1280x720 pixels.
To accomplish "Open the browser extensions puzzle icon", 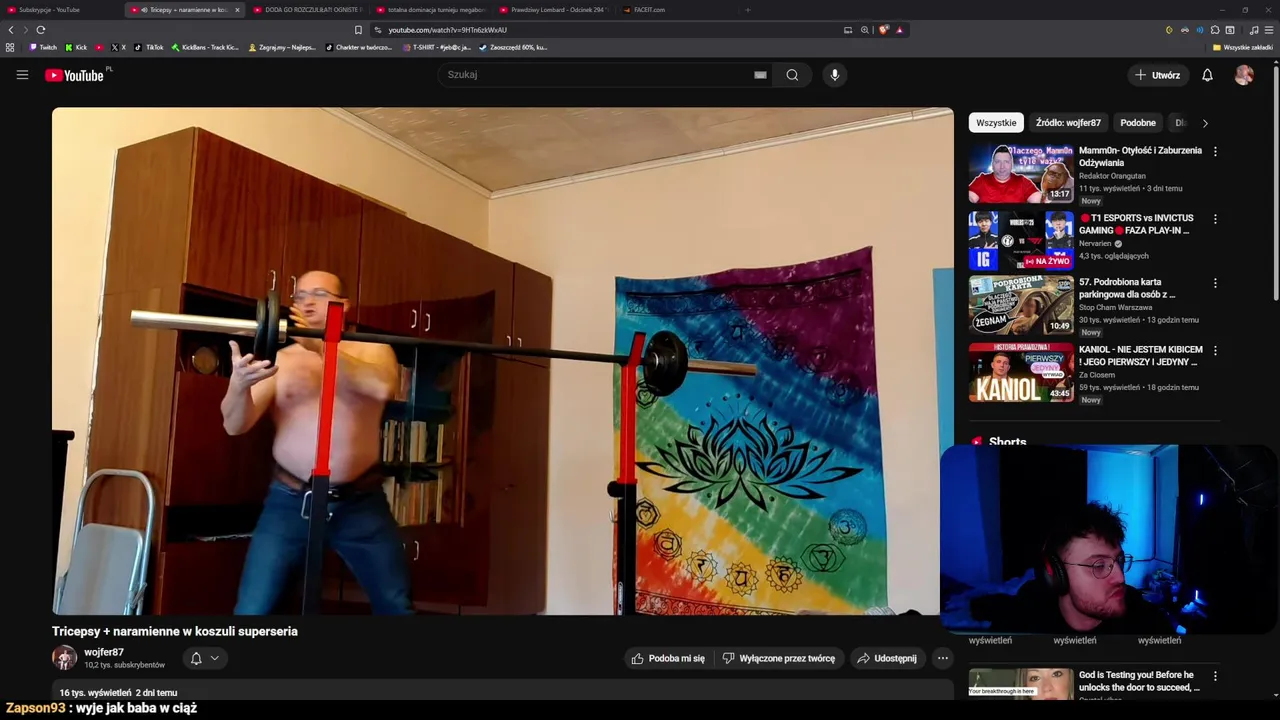I will (1215, 30).
